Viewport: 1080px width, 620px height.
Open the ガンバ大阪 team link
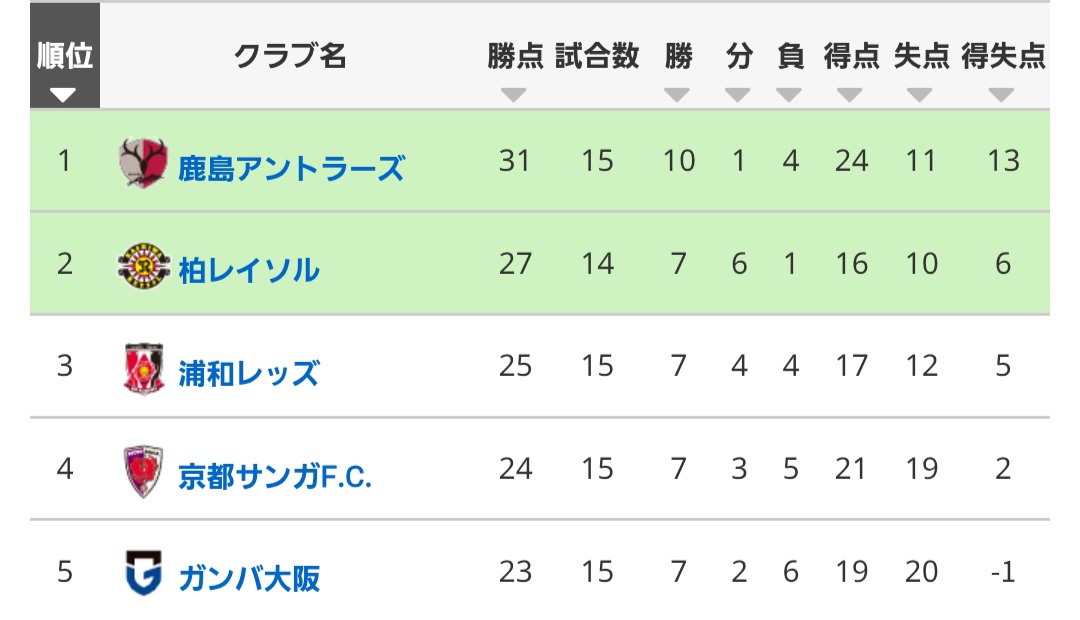(x=249, y=578)
